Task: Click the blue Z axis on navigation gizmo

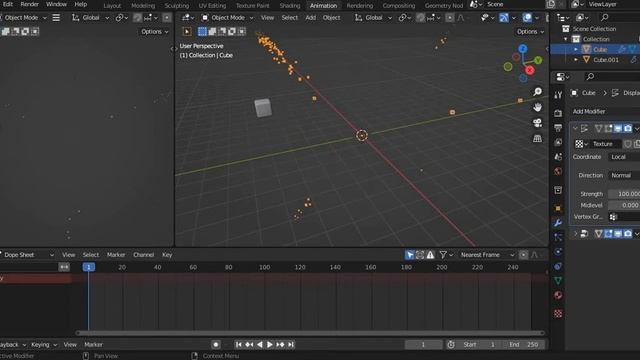Action: pyautogui.click(x=522, y=49)
